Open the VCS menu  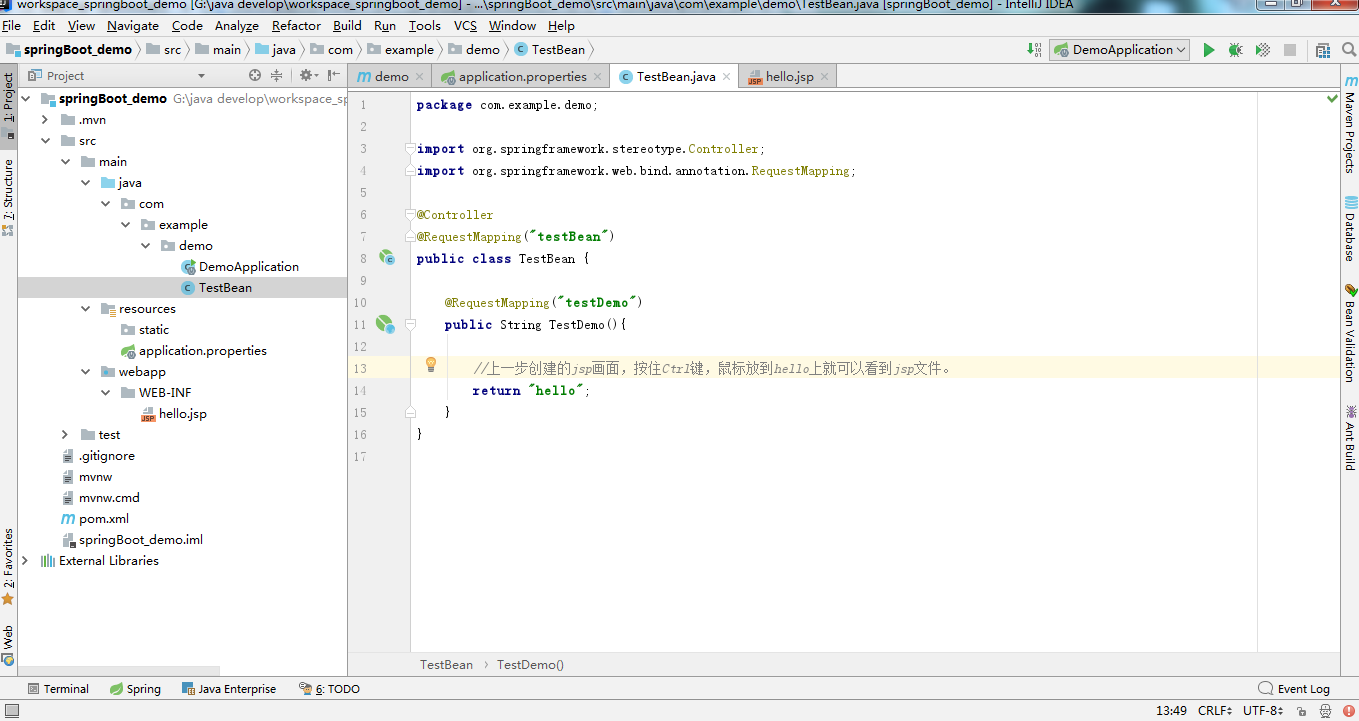[x=465, y=26]
